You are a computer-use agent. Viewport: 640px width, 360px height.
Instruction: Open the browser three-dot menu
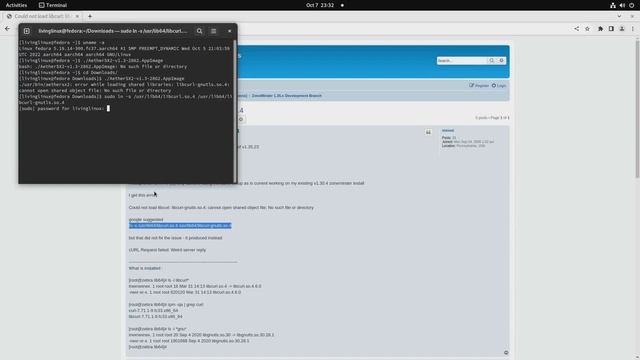pos(633,29)
